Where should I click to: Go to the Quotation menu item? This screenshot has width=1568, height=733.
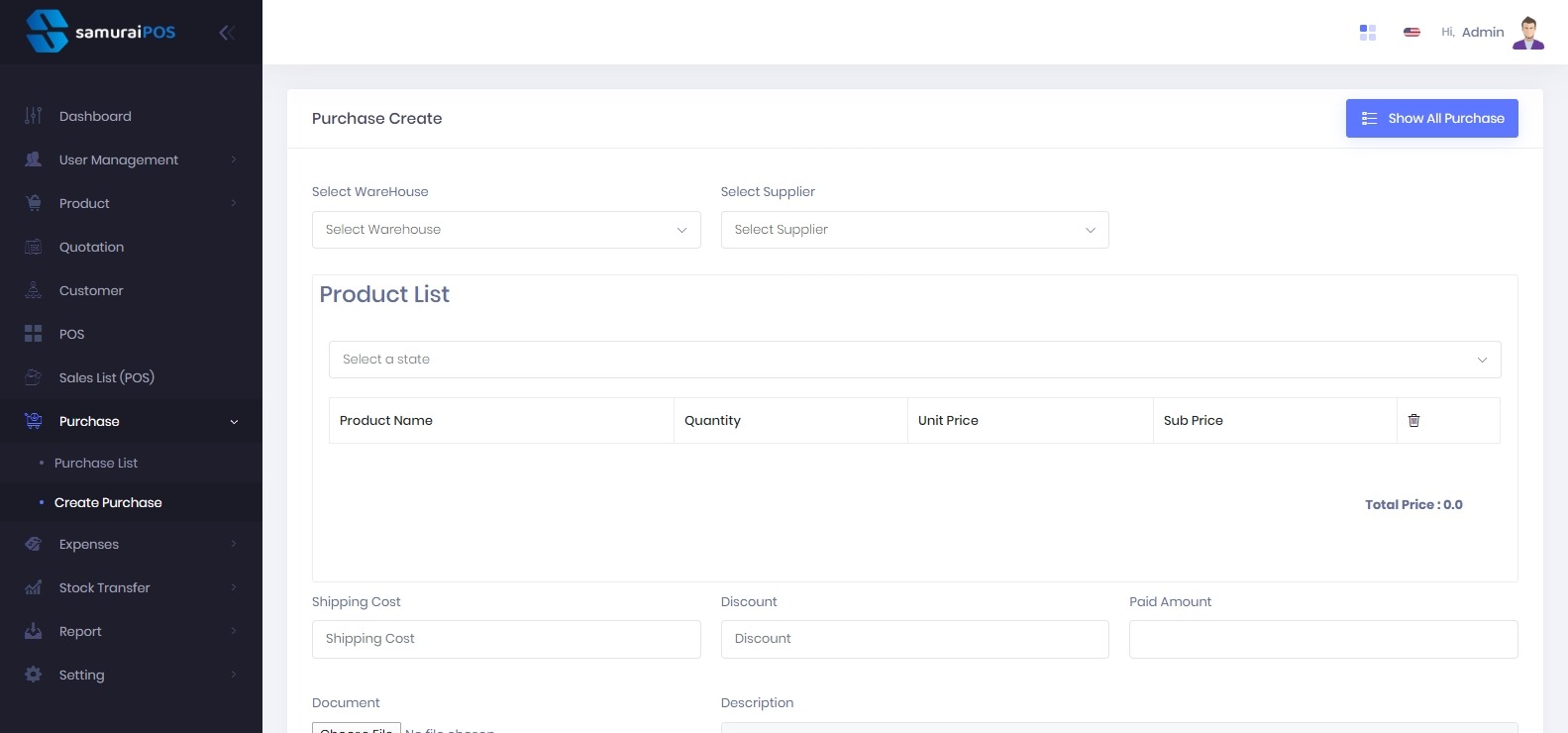[91, 247]
